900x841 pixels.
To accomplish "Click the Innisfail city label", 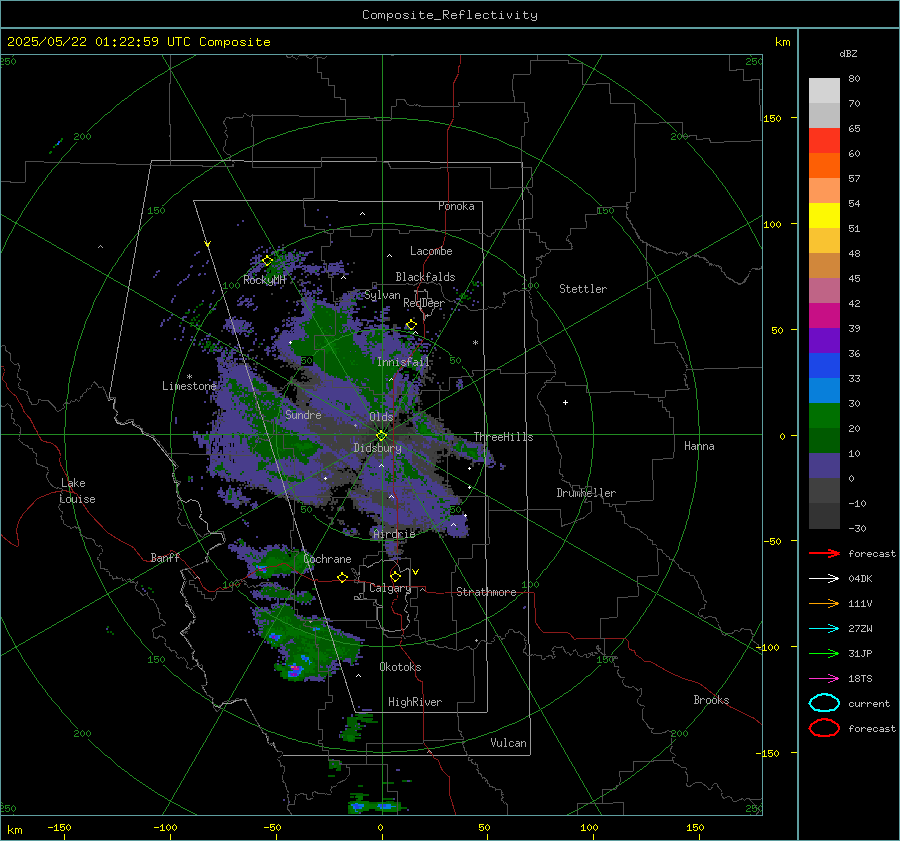I will (x=403, y=362).
